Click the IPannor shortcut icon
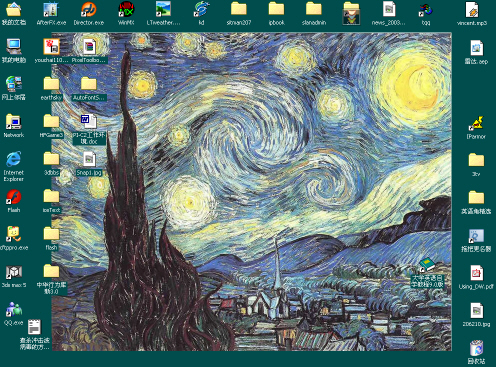Screen dimensions: 496x367 tap(476, 123)
